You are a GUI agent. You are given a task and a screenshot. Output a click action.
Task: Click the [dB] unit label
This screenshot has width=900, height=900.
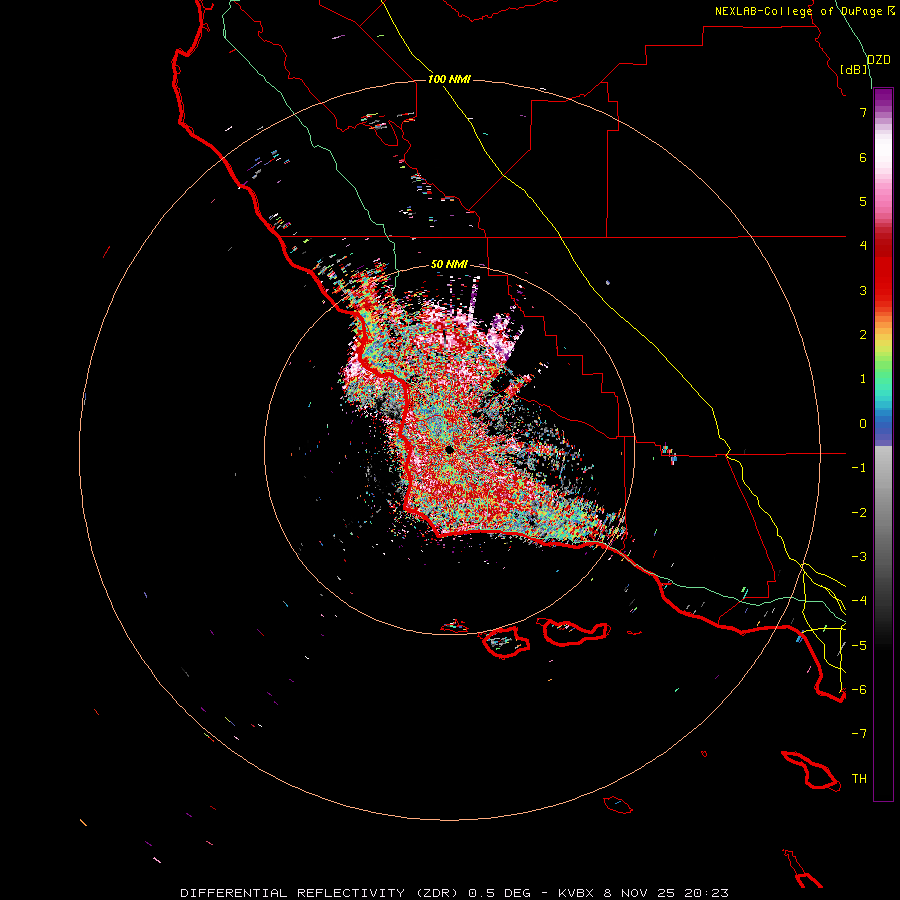[x=854, y=69]
